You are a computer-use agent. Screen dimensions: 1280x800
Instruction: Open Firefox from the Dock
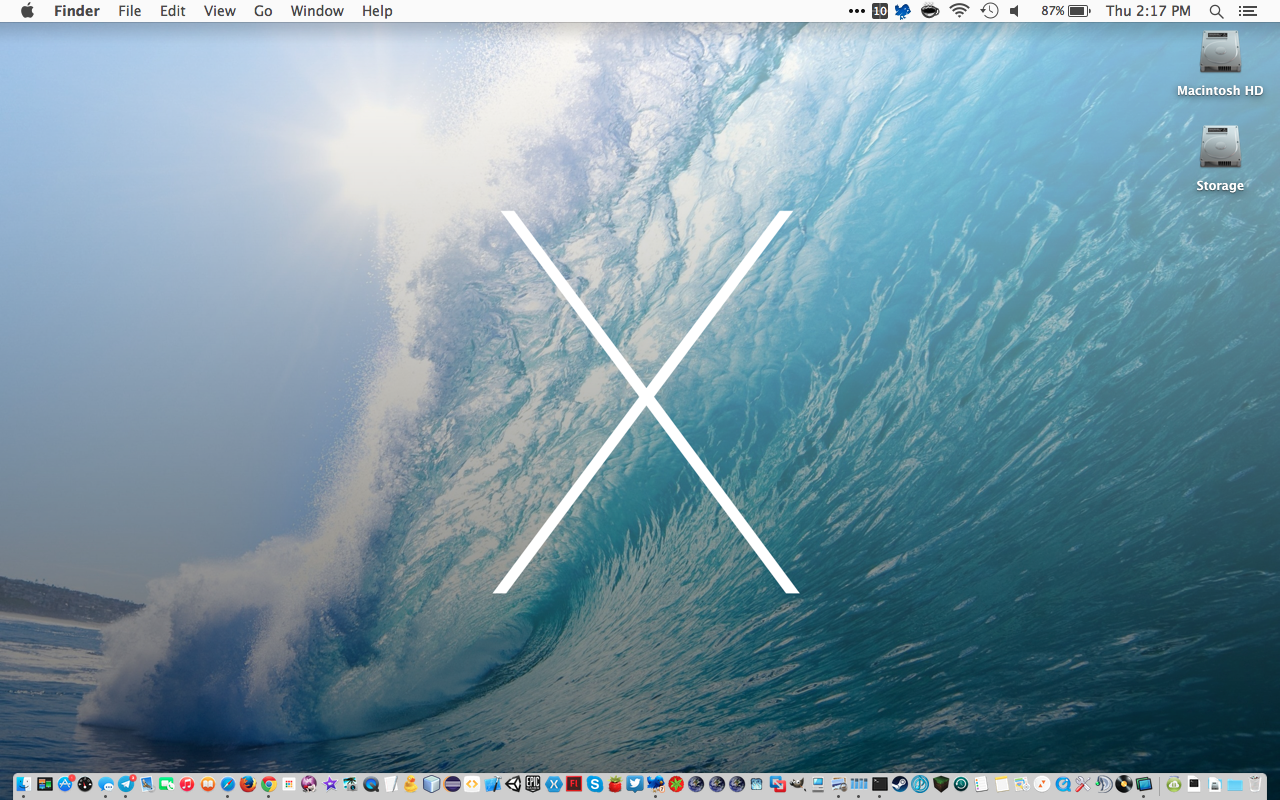(x=248, y=784)
